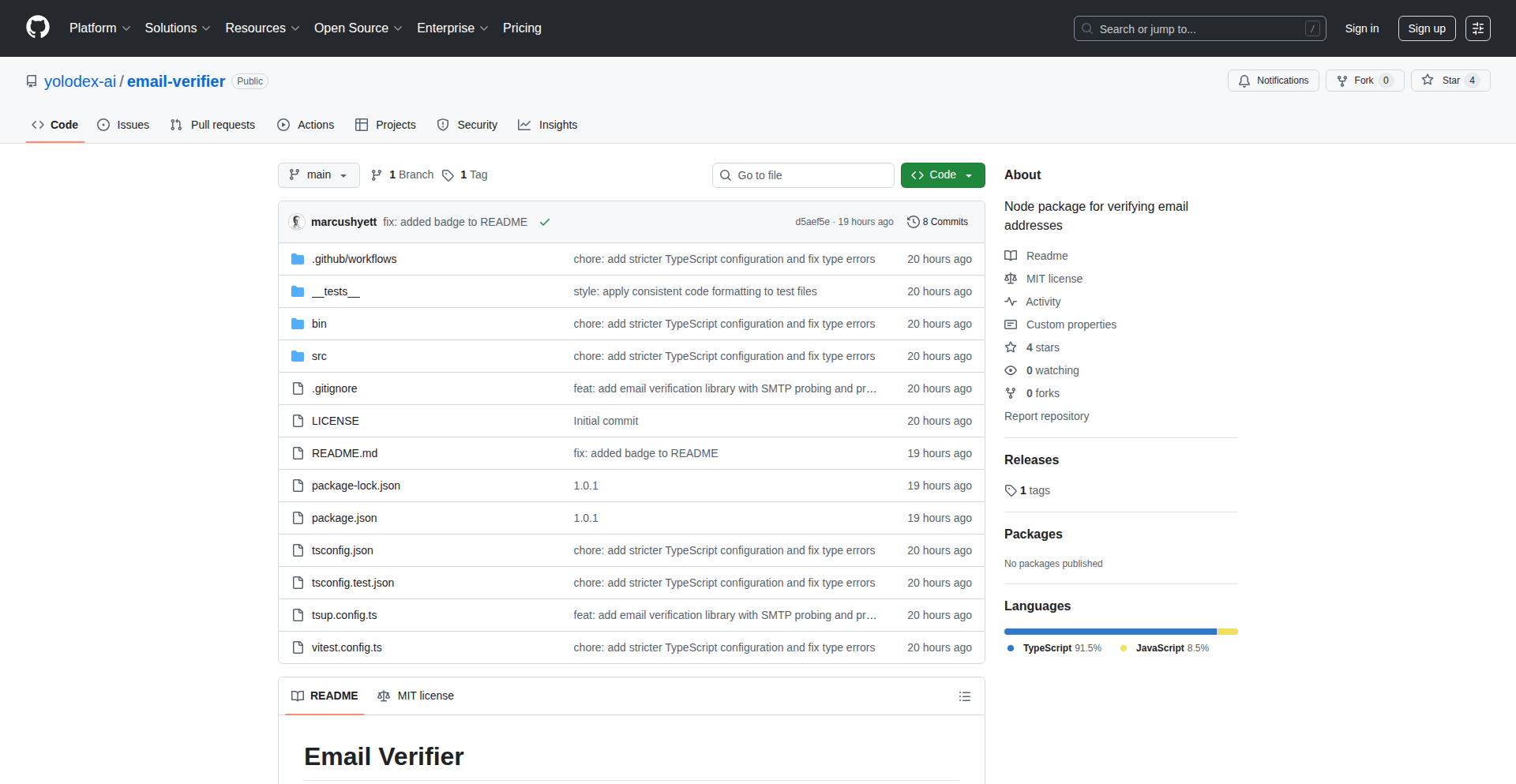Click the Go to file search box

(803, 174)
